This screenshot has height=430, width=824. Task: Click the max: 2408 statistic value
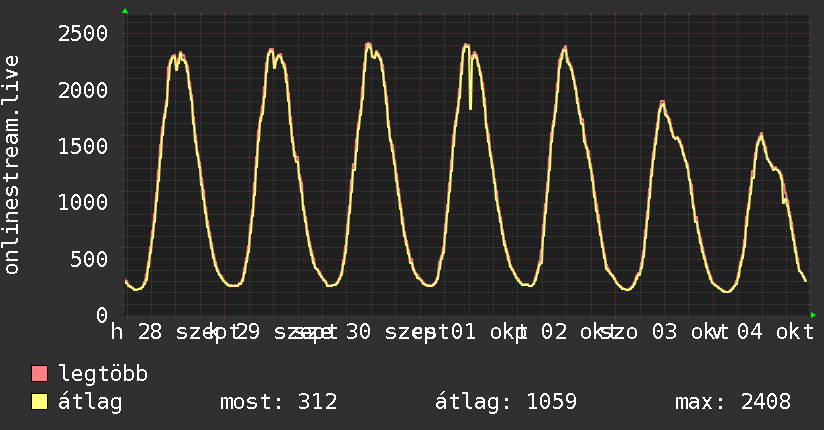click(x=733, y=402)
